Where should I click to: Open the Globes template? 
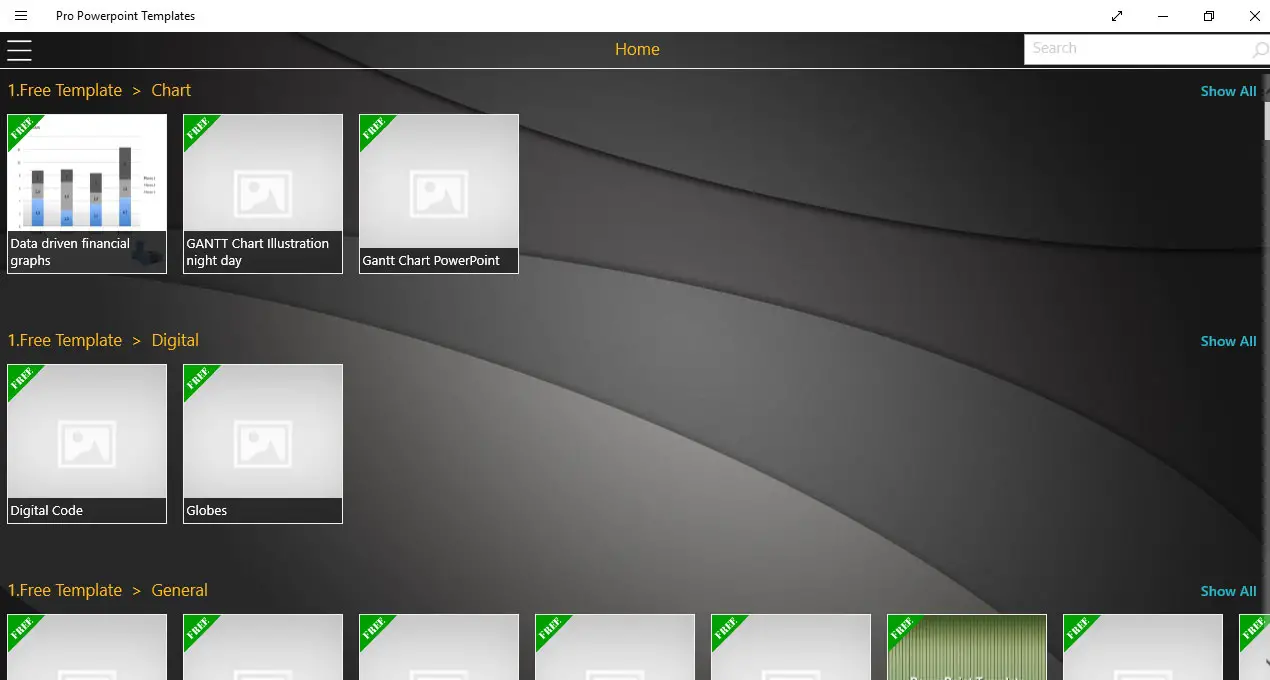point(263,444)
